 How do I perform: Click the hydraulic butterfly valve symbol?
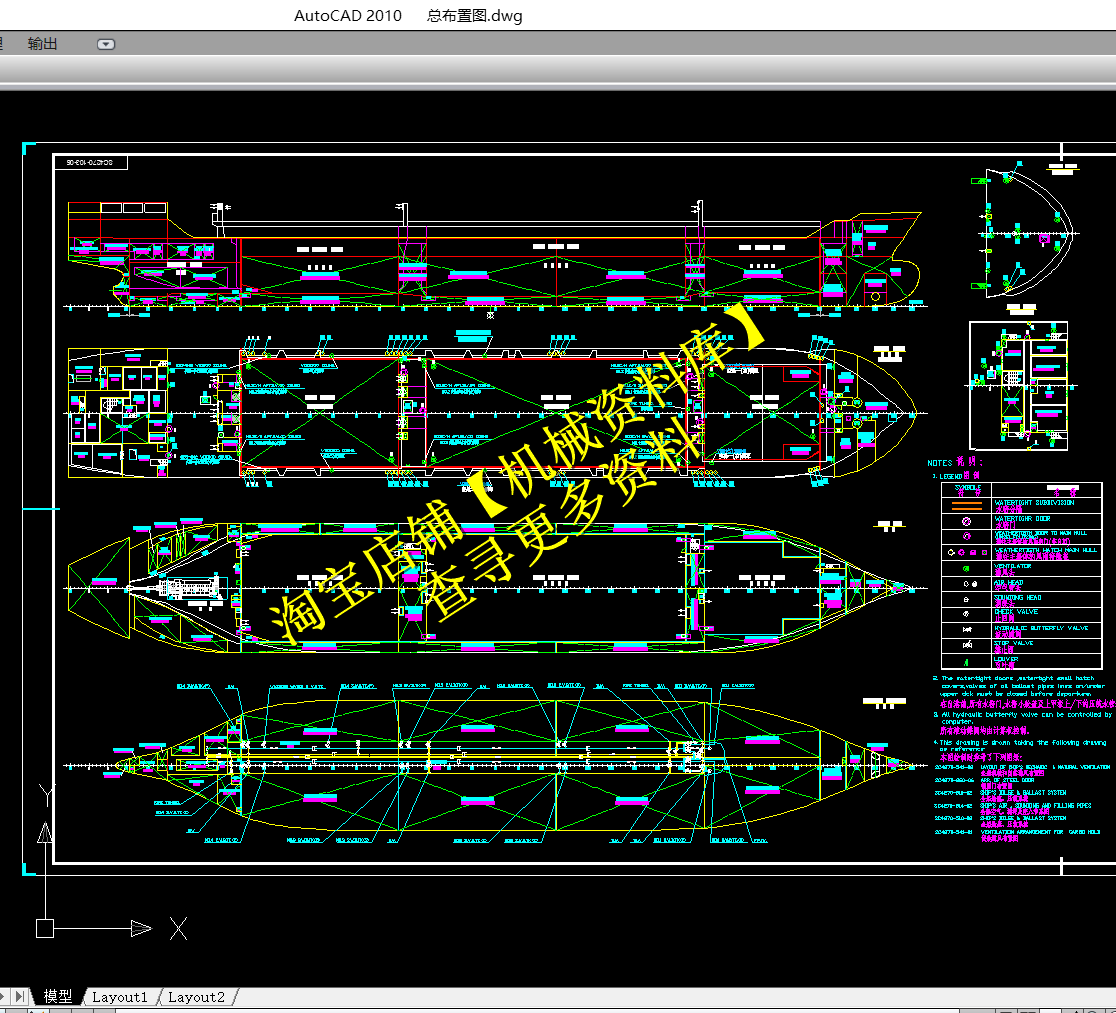967,629
